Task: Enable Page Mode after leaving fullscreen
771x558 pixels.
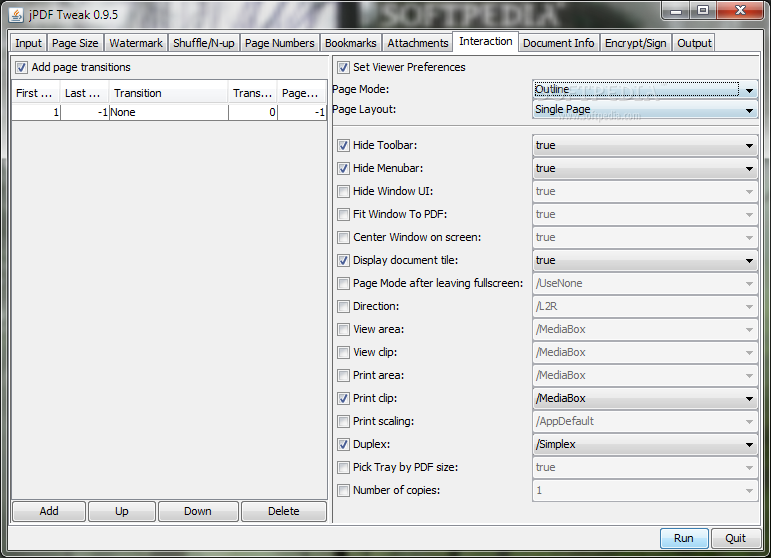Action: [343, 284]
